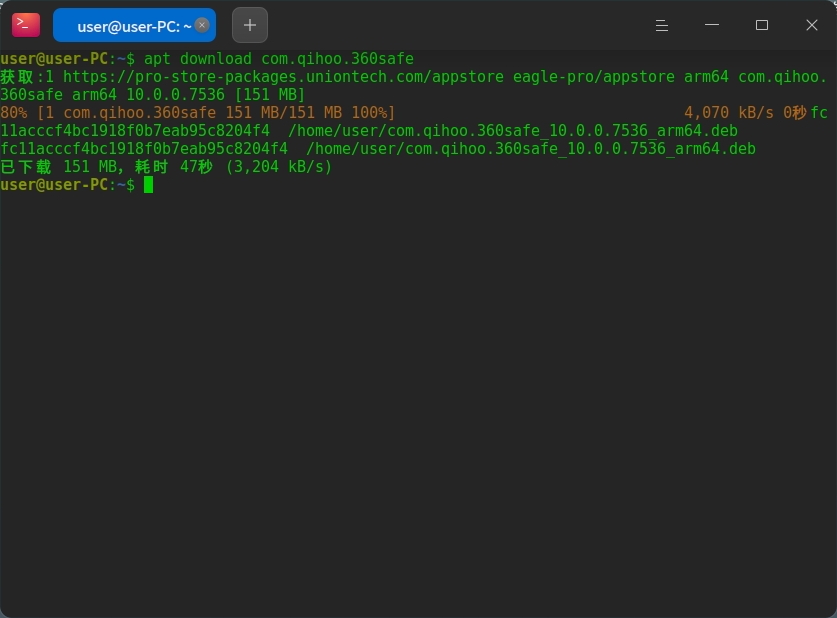Maximize the terminal window
The image size is (837, 618).
(x=762, y=25)
